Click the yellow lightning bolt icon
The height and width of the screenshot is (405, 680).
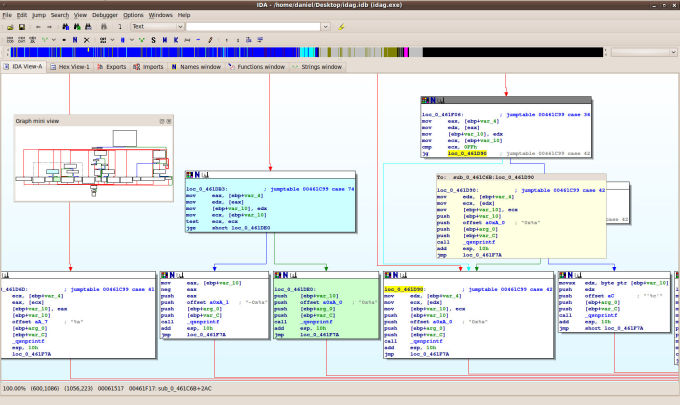[342, 27]
